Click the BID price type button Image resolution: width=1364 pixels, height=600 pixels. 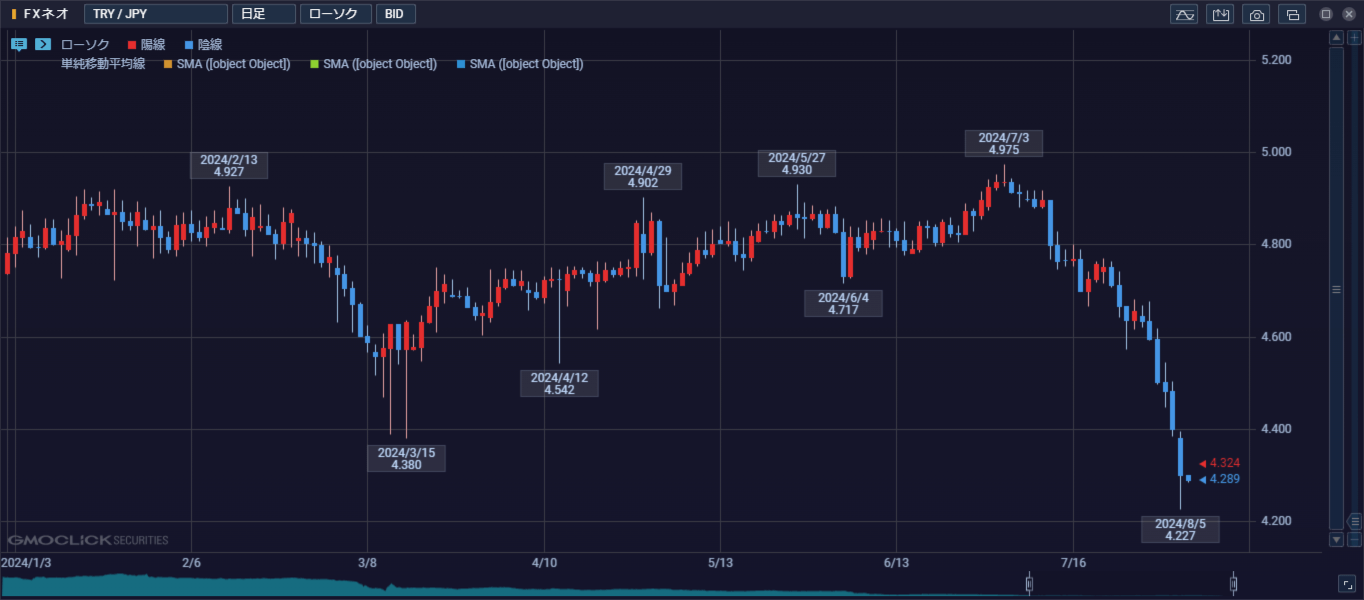click(396, 14)
